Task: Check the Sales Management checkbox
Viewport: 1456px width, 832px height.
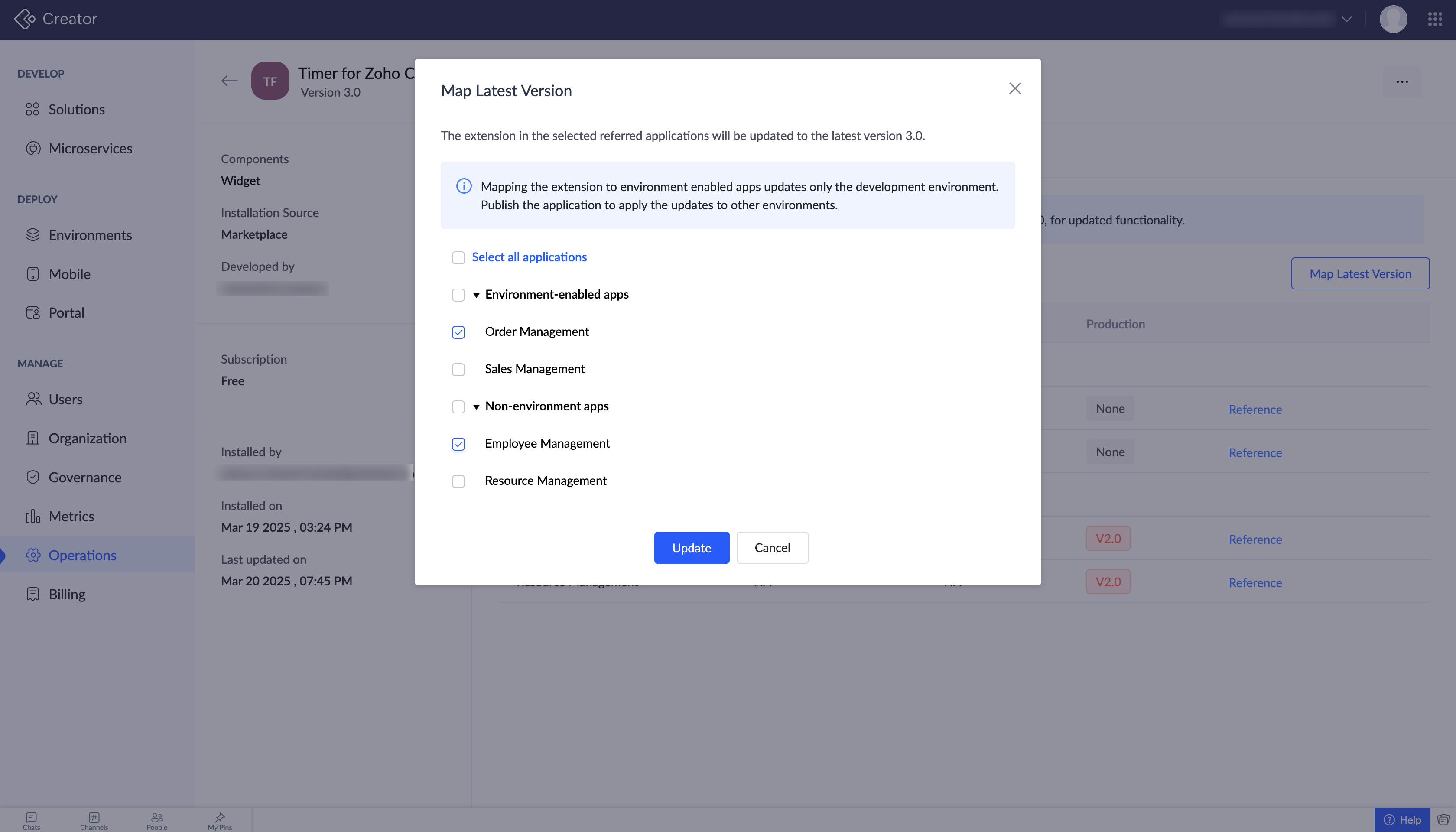Action: (x=458, y=370)
